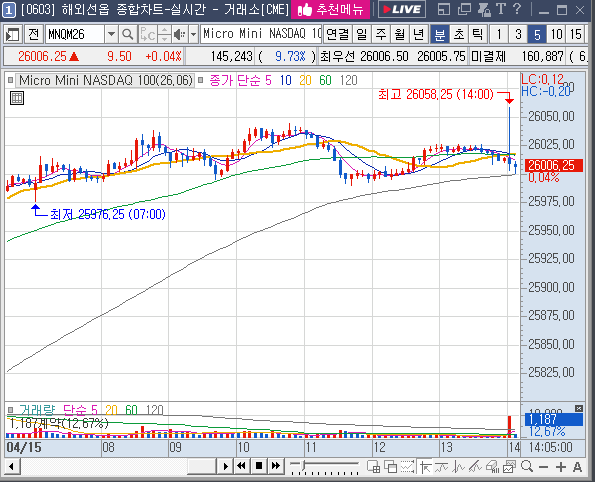Open the 추천메뉴 recommended menu
This screenshot has width=595, height=482.
pos(330,9)
